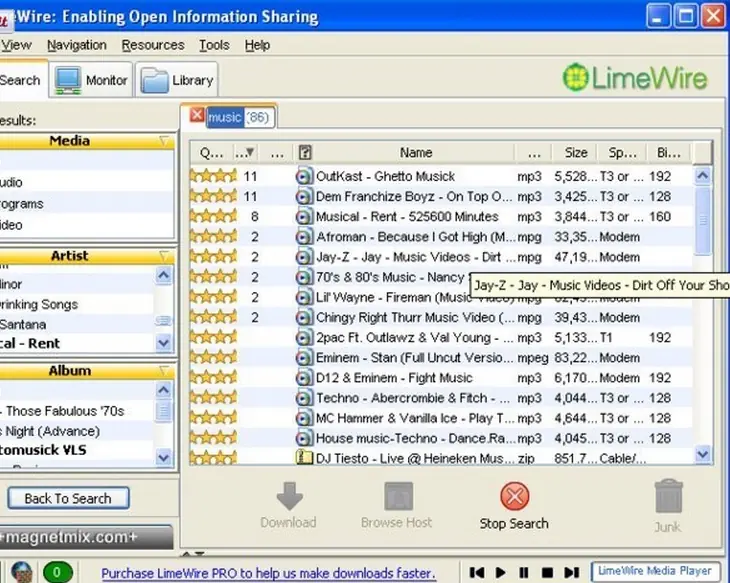This screenshot has width=730, height=583.
Task: Click the Browse Host icon
Action: (x=398, y=496)
